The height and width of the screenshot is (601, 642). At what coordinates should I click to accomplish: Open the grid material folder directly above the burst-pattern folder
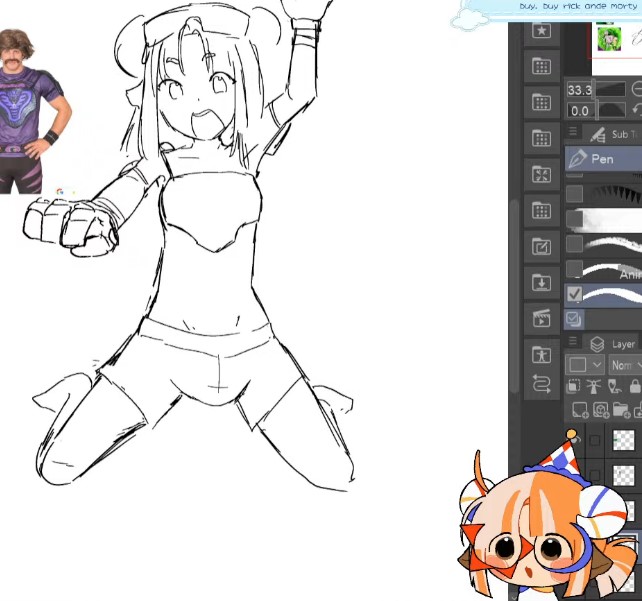click(541, 138)
